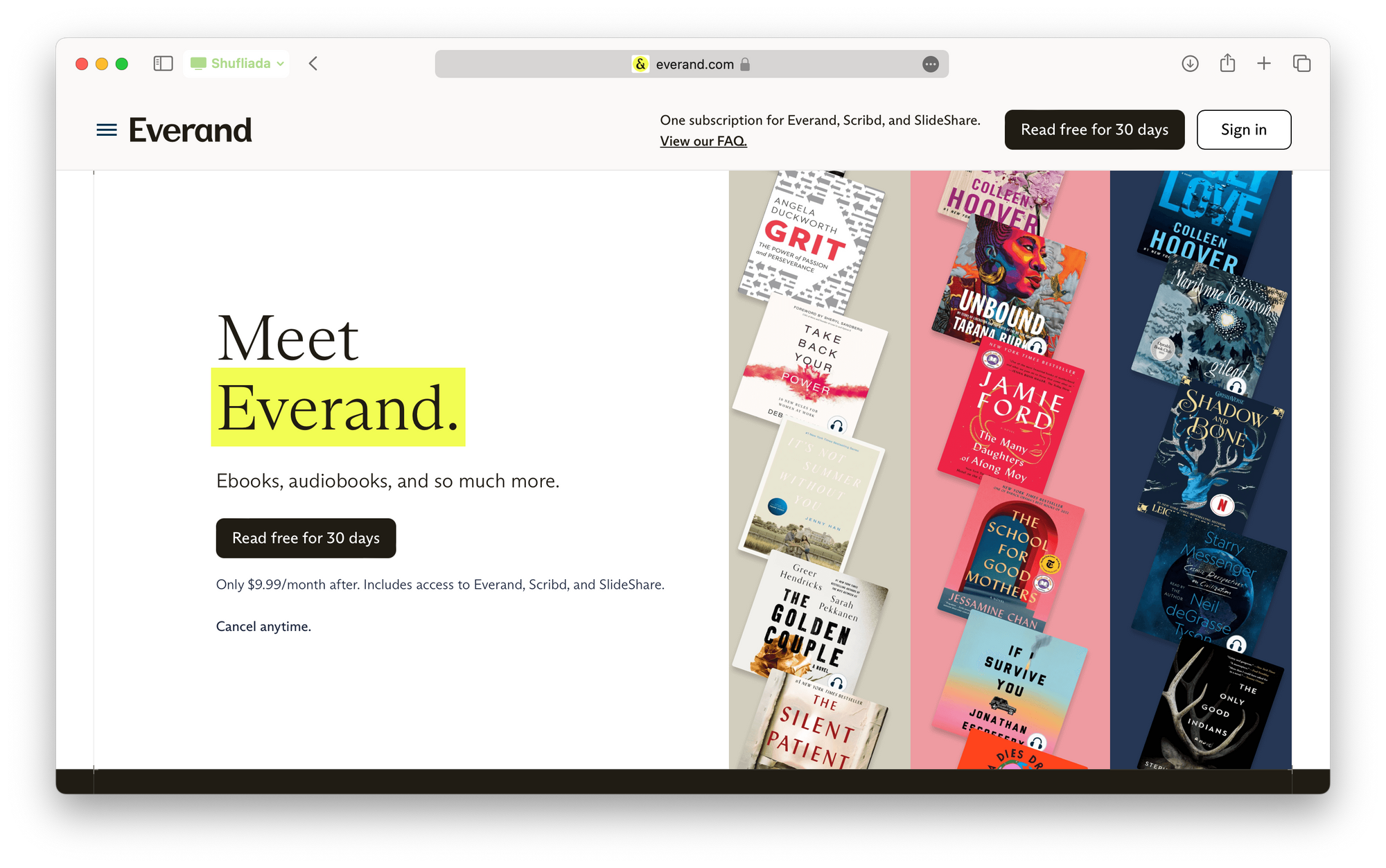Click headphone icon on Take Back Your Power

tap(837, 425)
